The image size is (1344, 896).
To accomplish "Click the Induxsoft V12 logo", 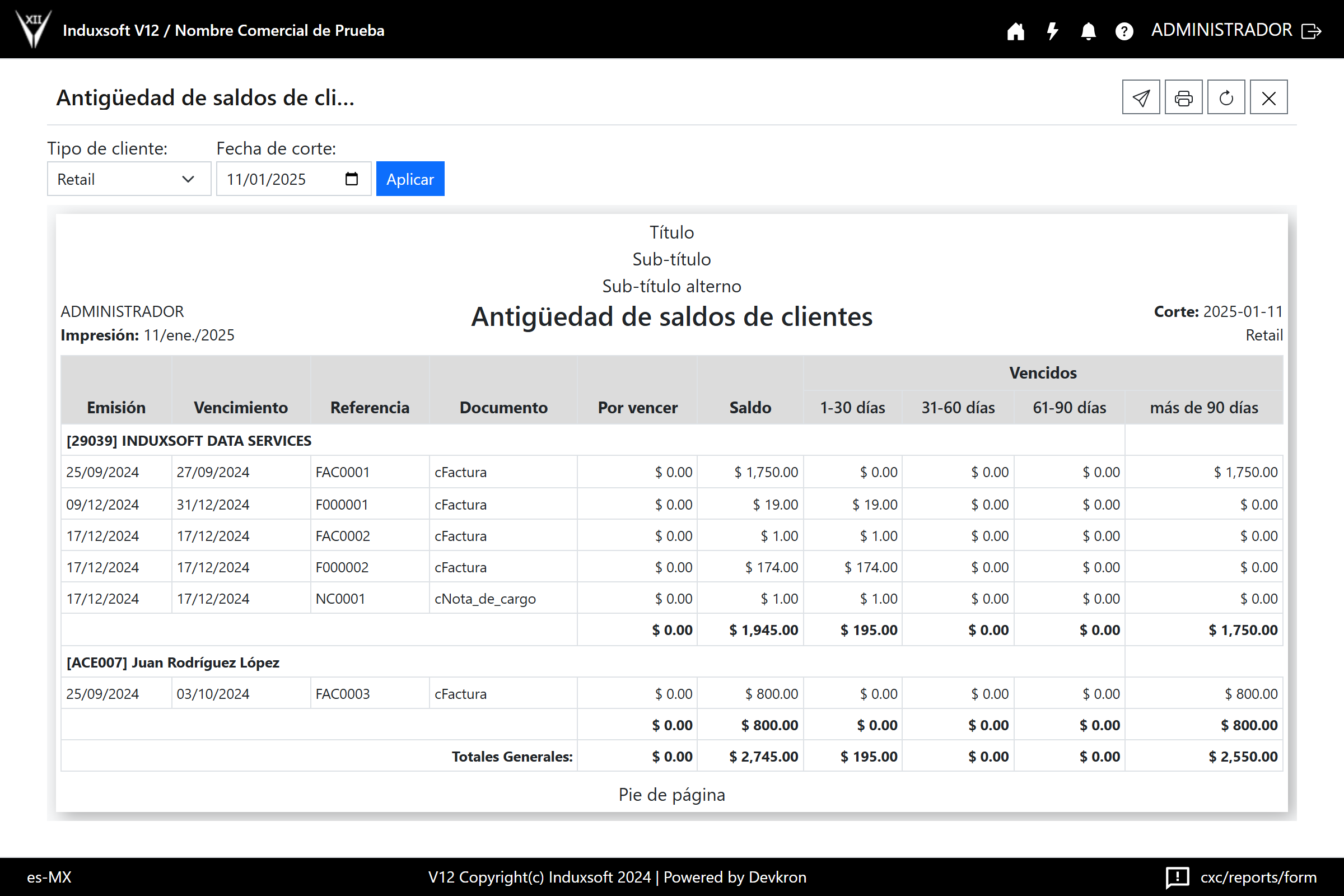I will coord(33,29).
